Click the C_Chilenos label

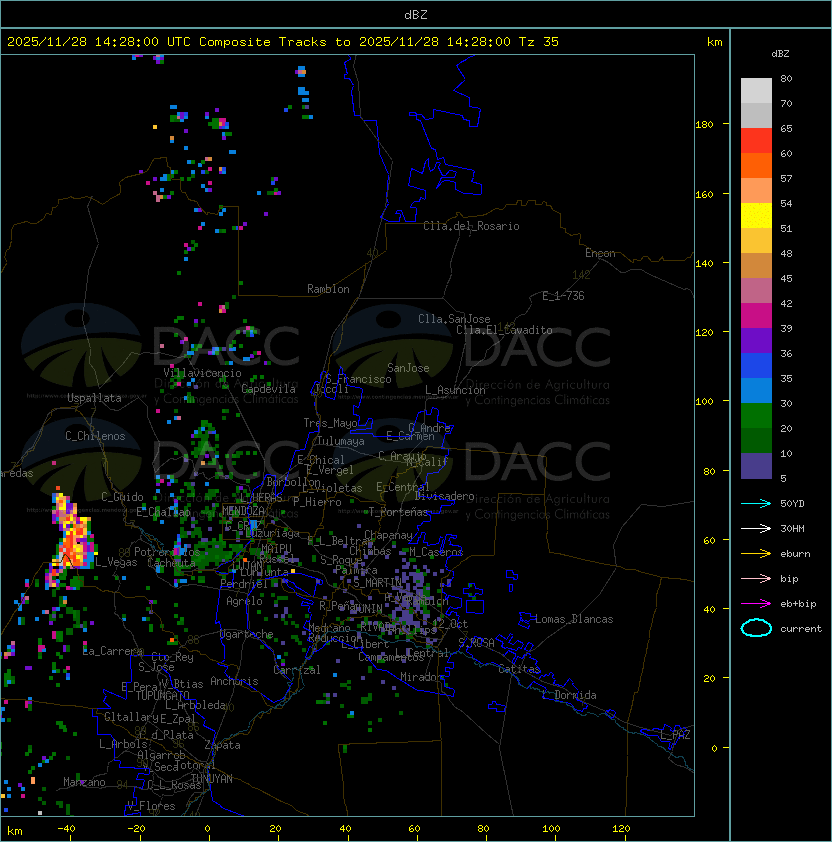[x=95, y=436]
